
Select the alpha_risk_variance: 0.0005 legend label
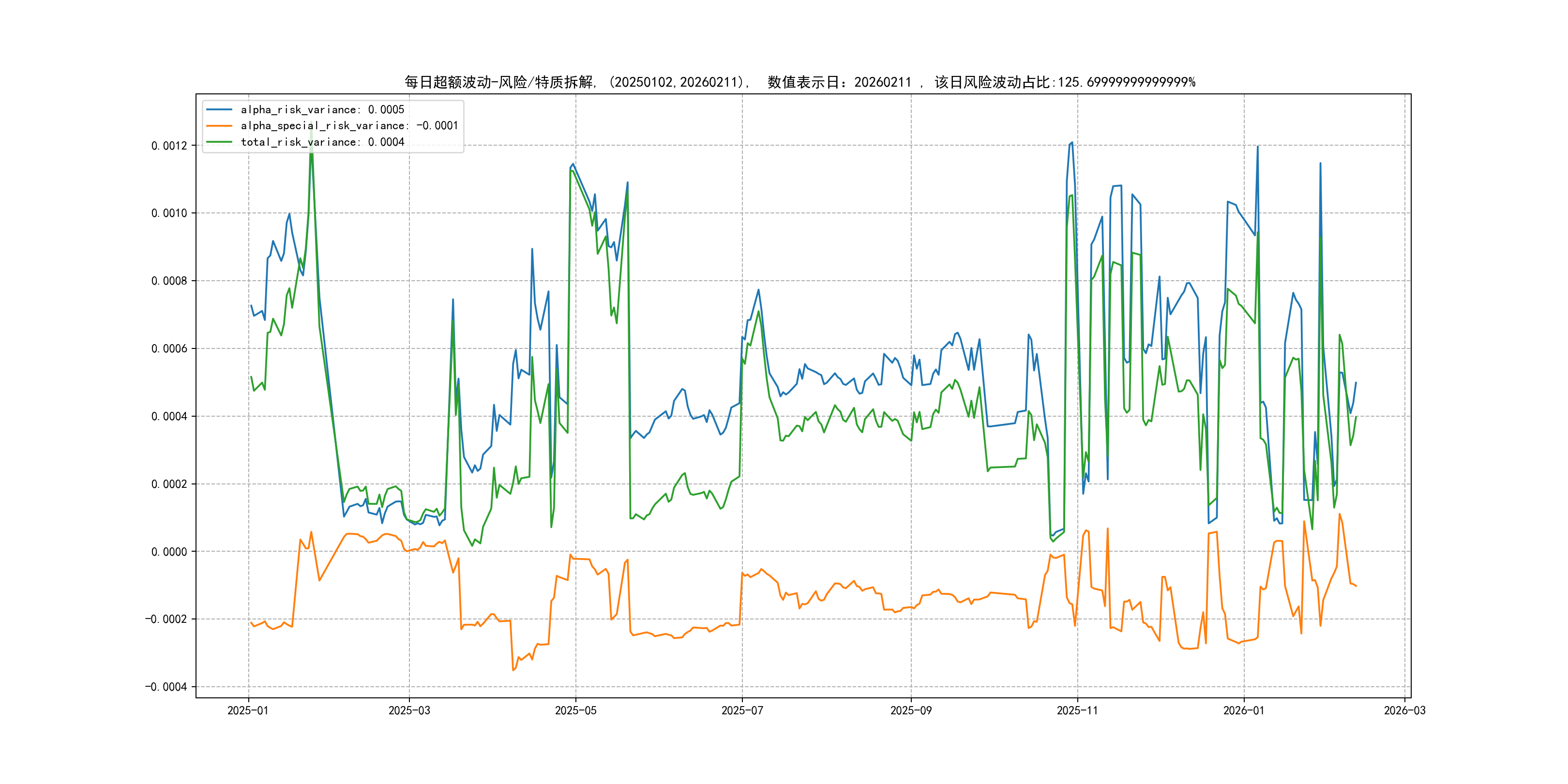(322, 109)
